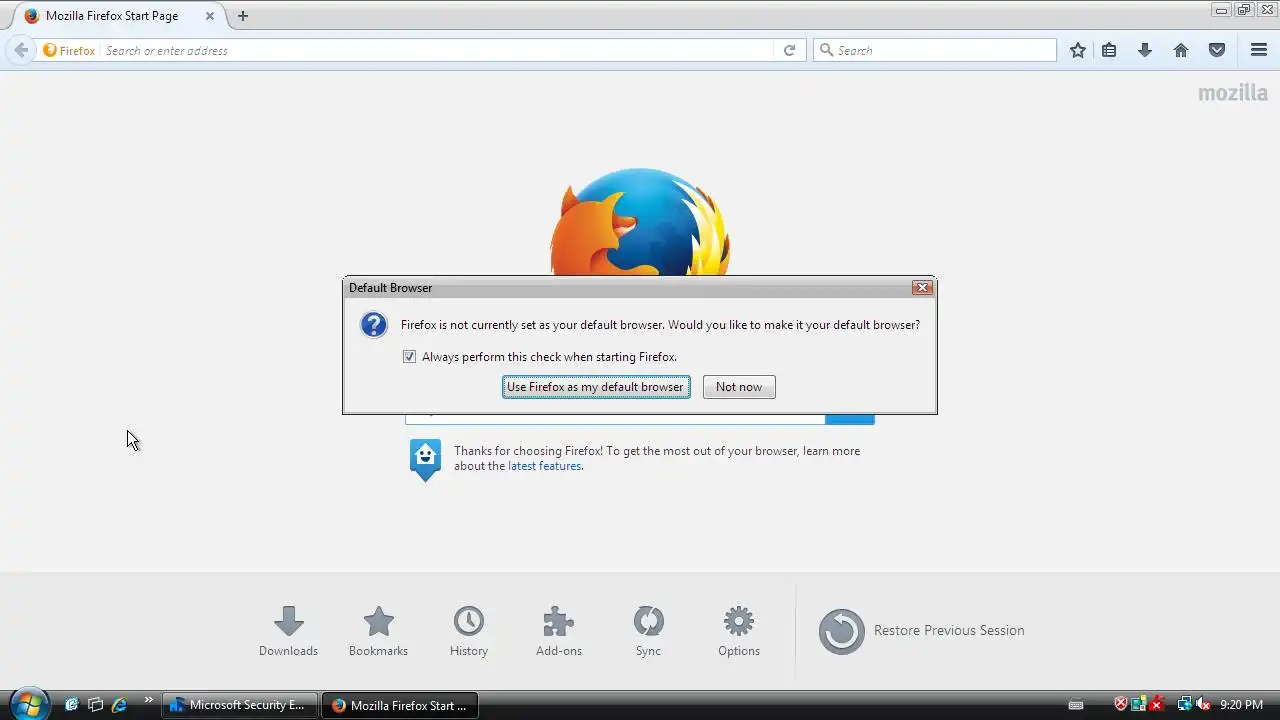
Task: Open Bookmarks from the start page
Action: (378, 632)
